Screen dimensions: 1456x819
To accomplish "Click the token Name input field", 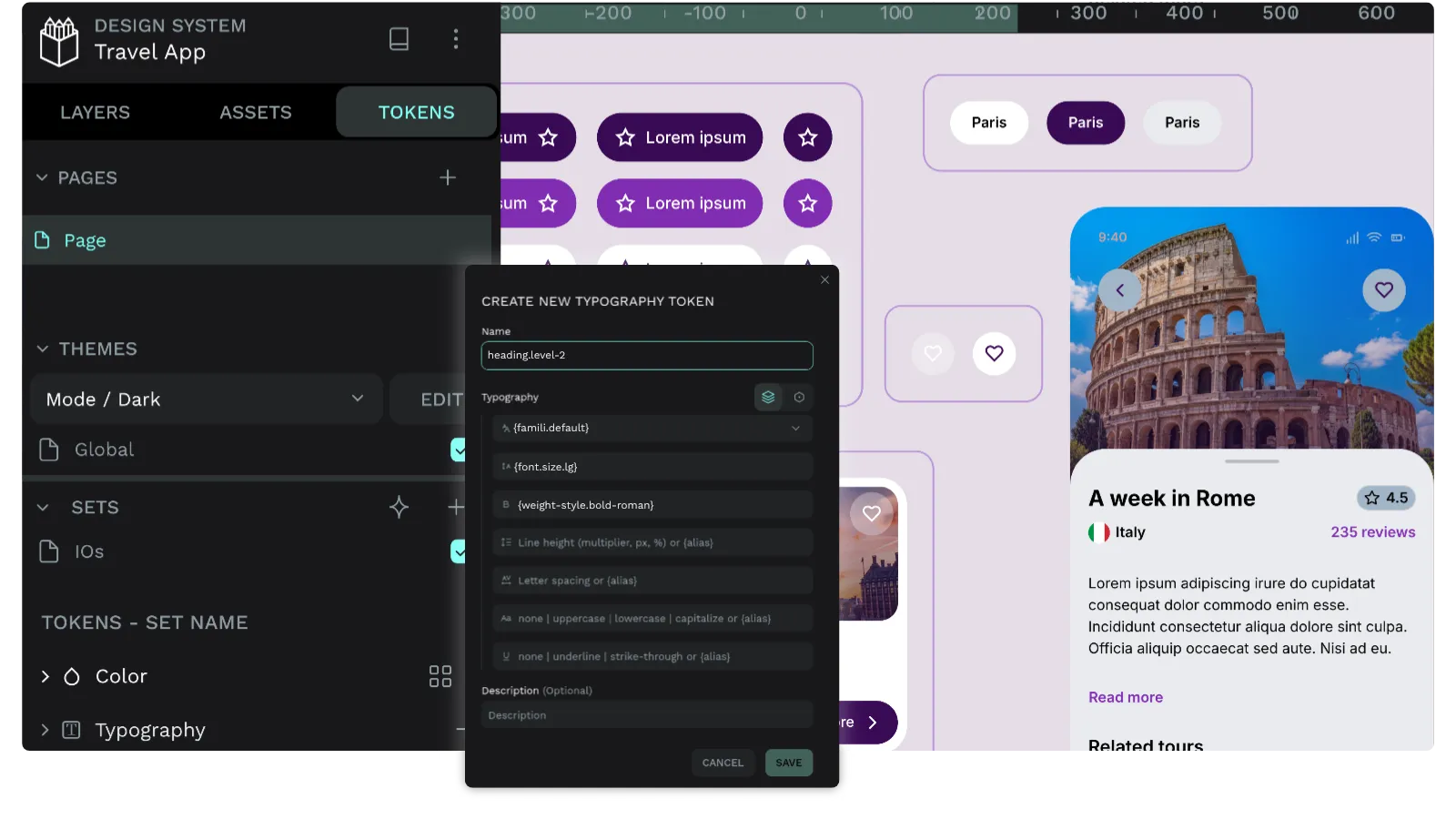I will (x=647, y=355).
